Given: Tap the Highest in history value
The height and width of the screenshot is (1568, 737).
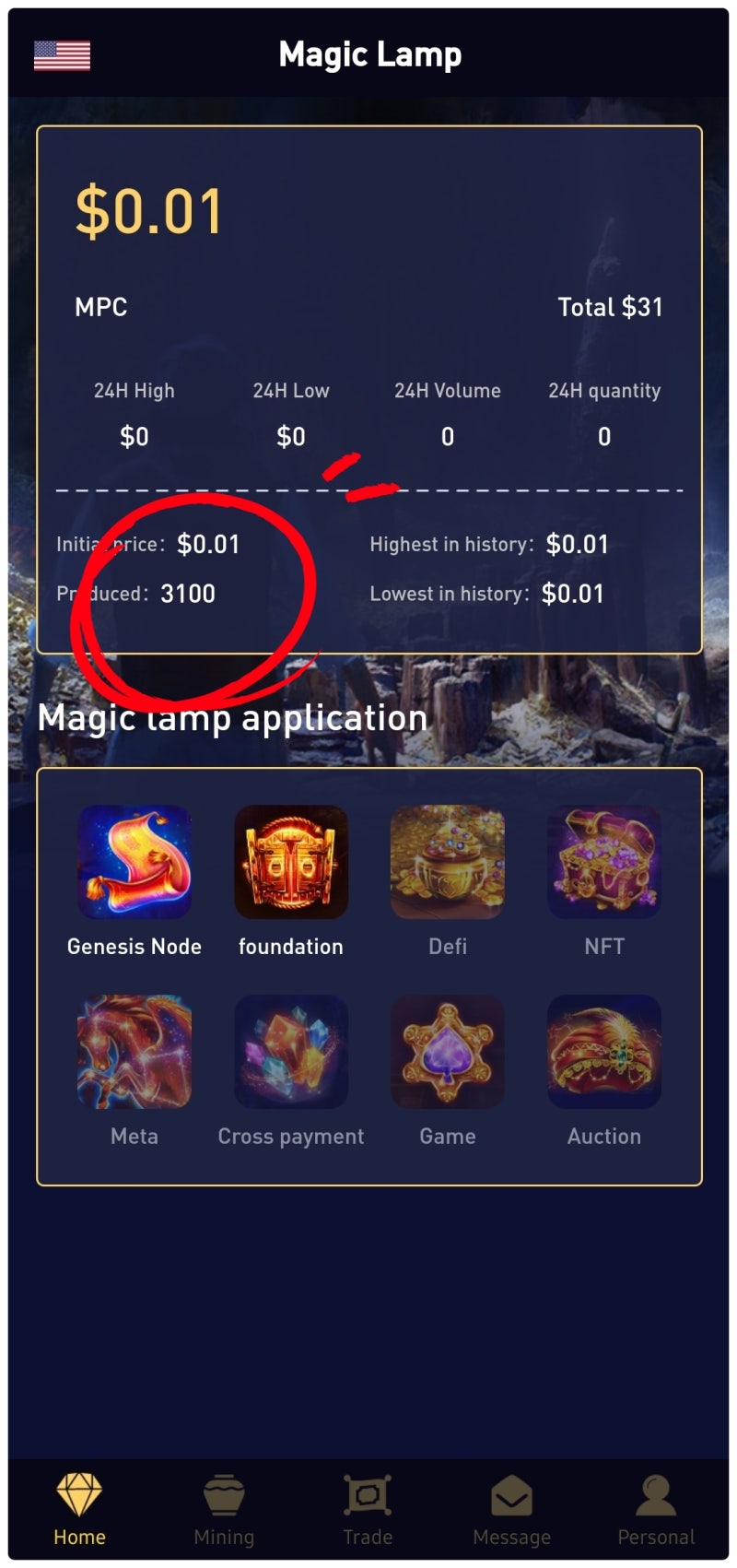Looking at the screenshot, I should click(x=578, y=544).
